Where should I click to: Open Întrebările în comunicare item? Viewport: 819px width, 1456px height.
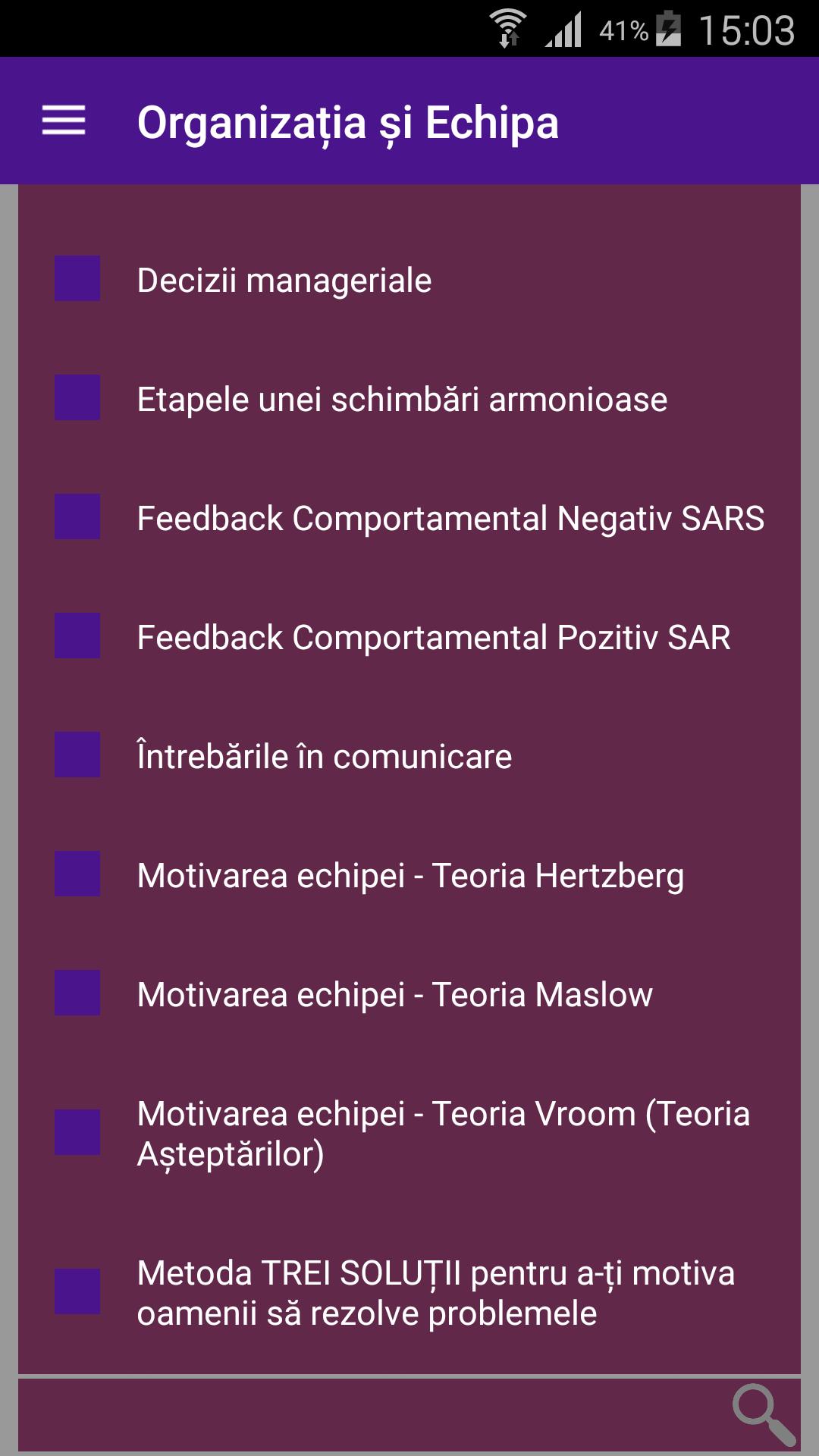click(x=325, y=757)
